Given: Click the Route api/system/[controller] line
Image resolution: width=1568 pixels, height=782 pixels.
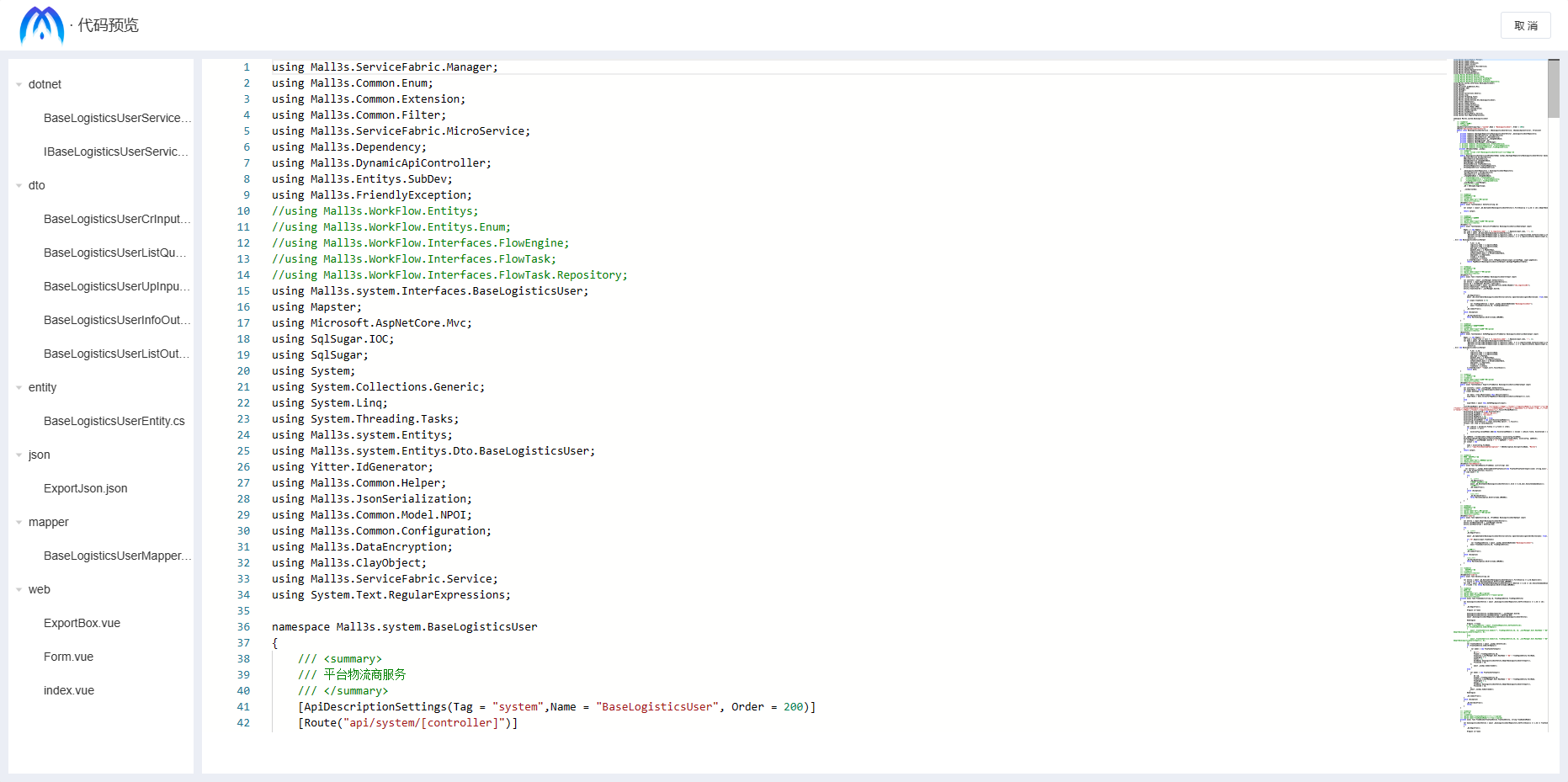Looking at the screenshot, I should click(x=407, y=723).
